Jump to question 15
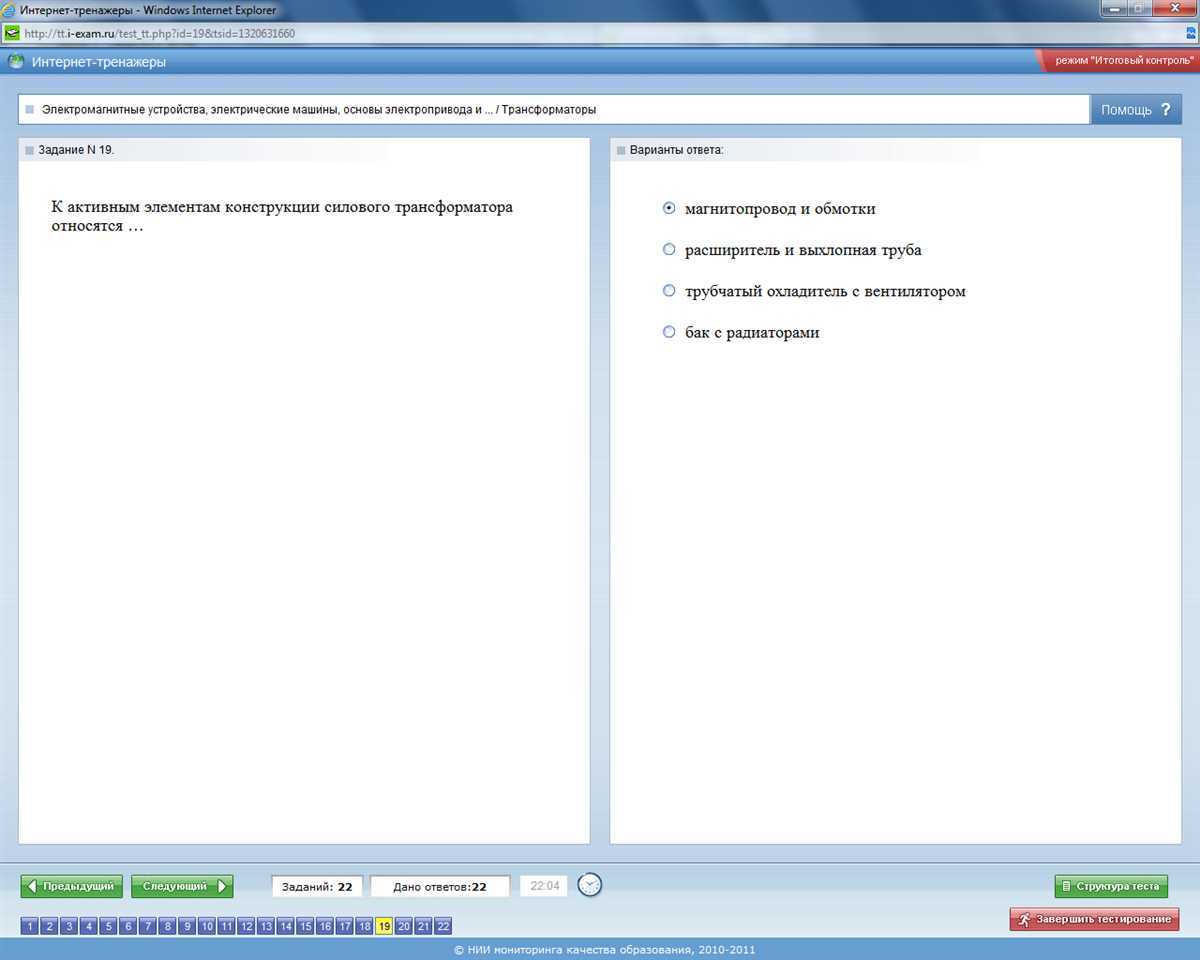Screen dimensions: 1200x960 coord(305,926)
